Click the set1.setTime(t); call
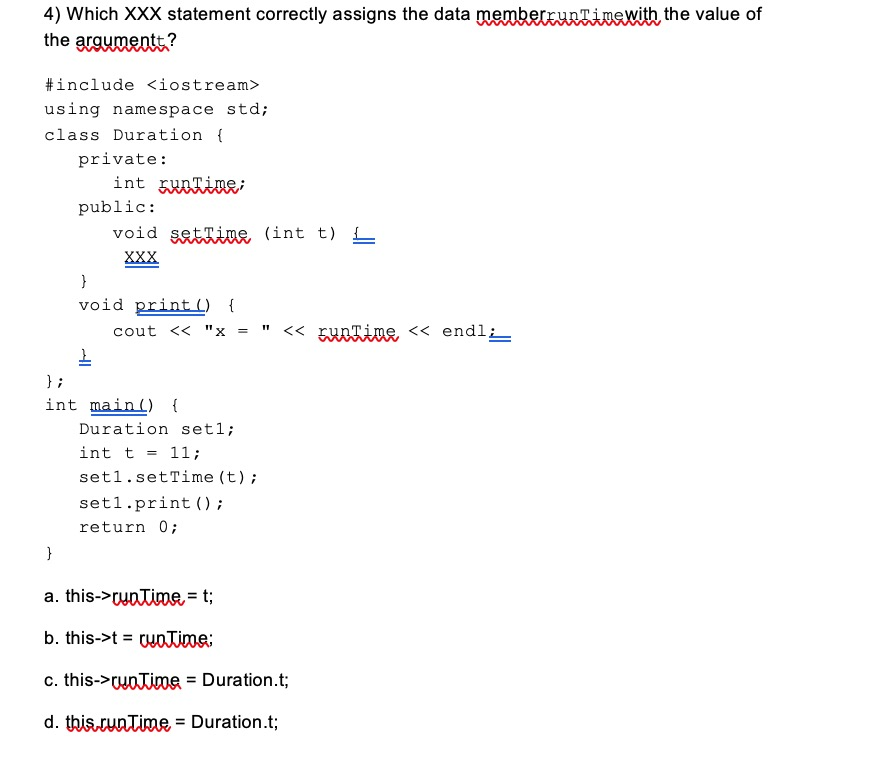Image resolution: width=874 pixels, height=762 pixels. coord(168,477)
